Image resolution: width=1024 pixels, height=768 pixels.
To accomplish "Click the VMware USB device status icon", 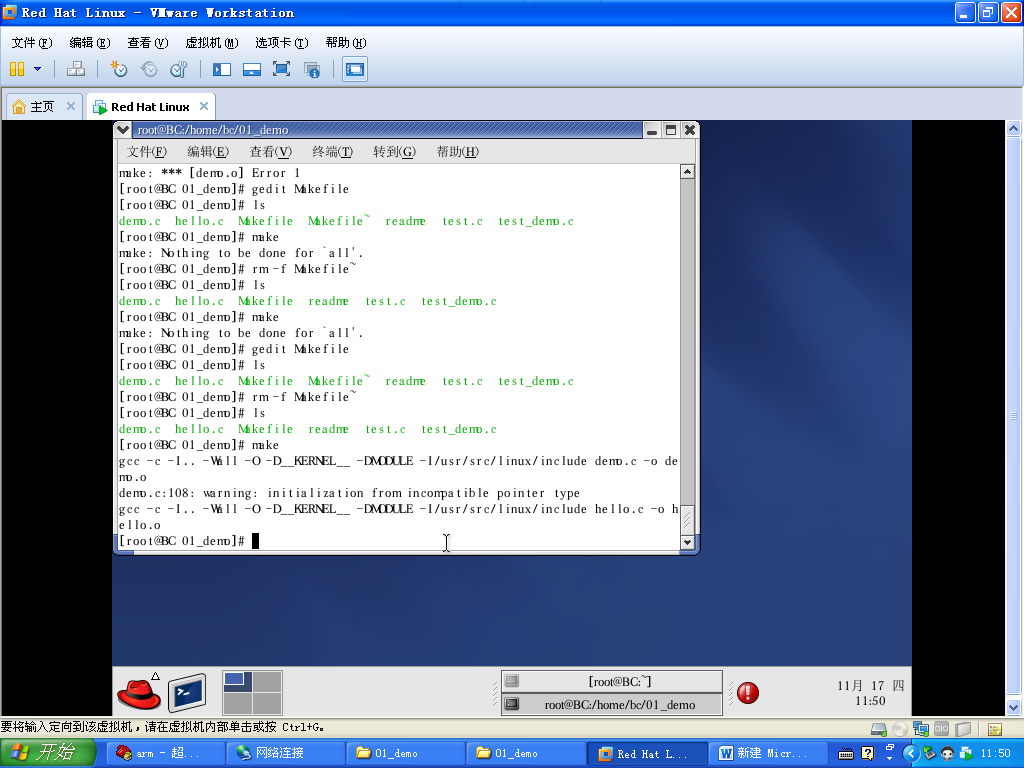I will 963,729.
